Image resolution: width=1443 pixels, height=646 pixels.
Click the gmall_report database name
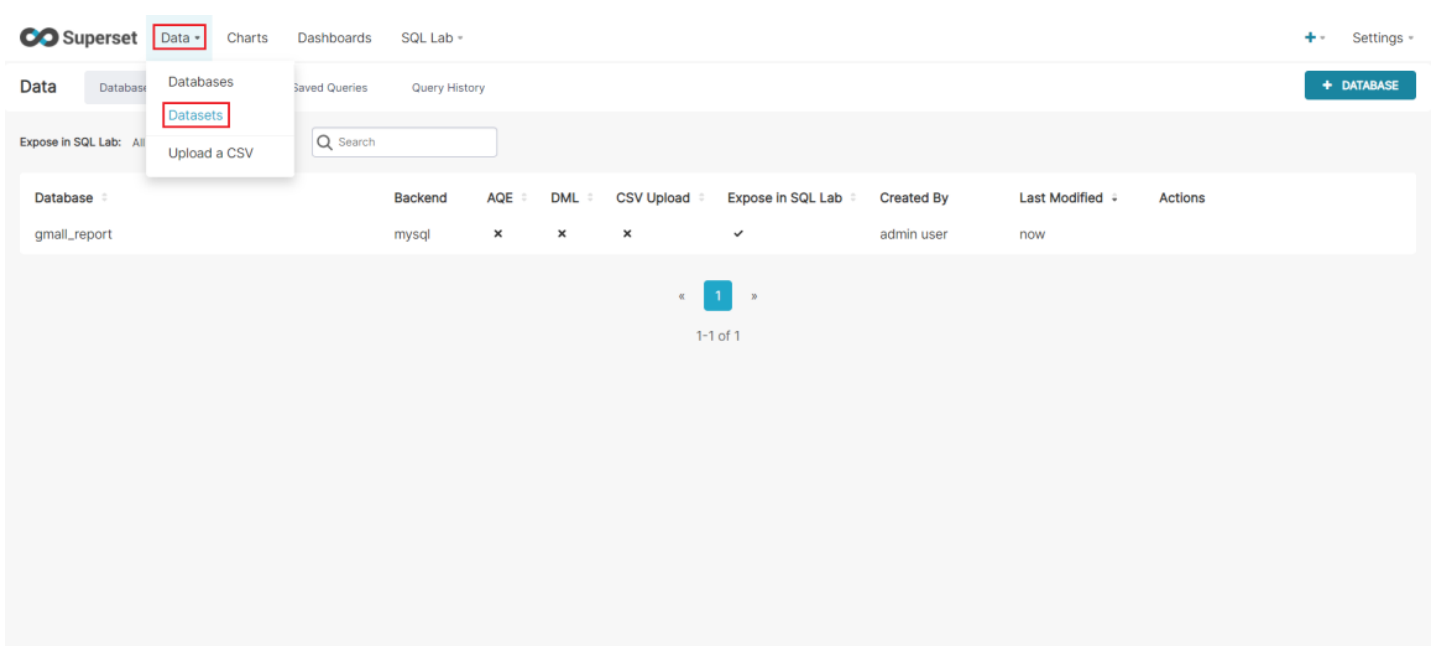pyautogui.click(x=73, y=234)
